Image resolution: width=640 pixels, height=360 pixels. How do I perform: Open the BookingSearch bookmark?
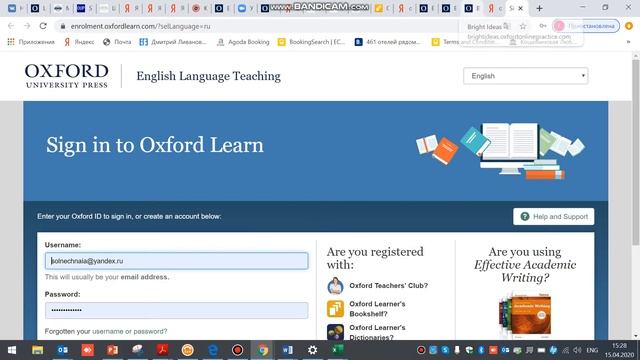click(x=311, y=42)
